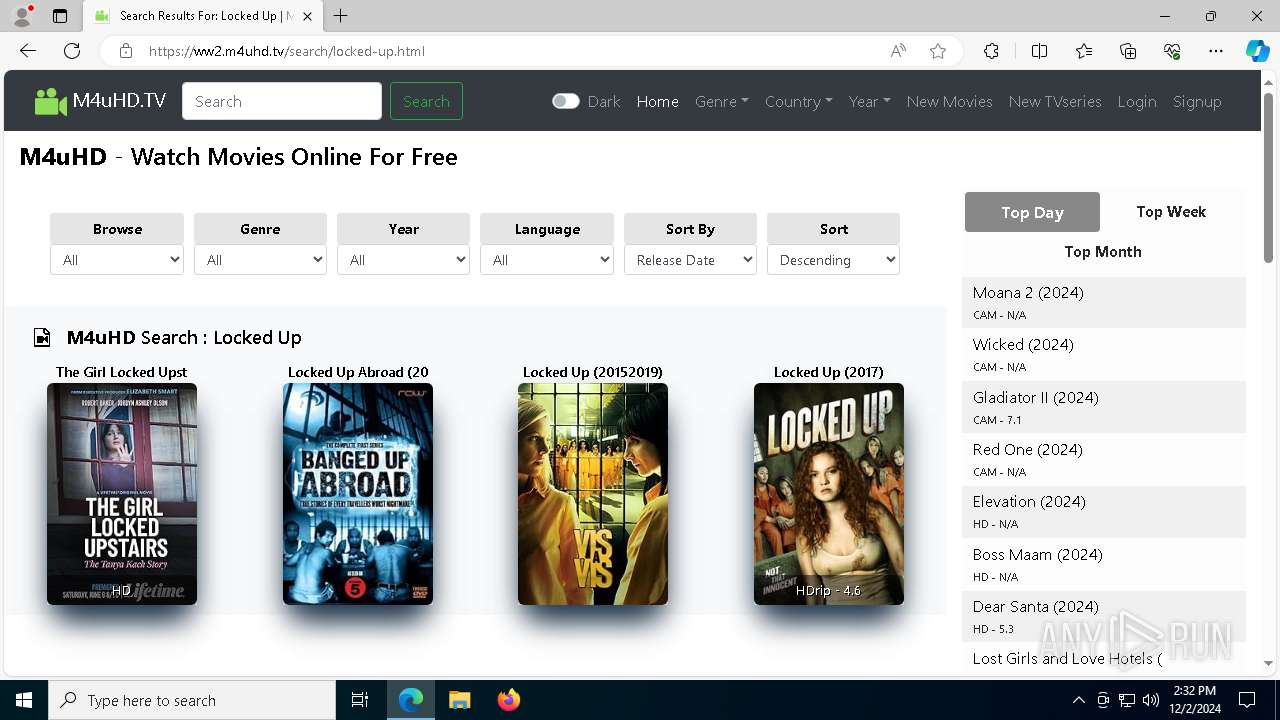Open the Windows Start menu
The height and width of the screenshot is (720, 1280).
[x=24, y=700]
